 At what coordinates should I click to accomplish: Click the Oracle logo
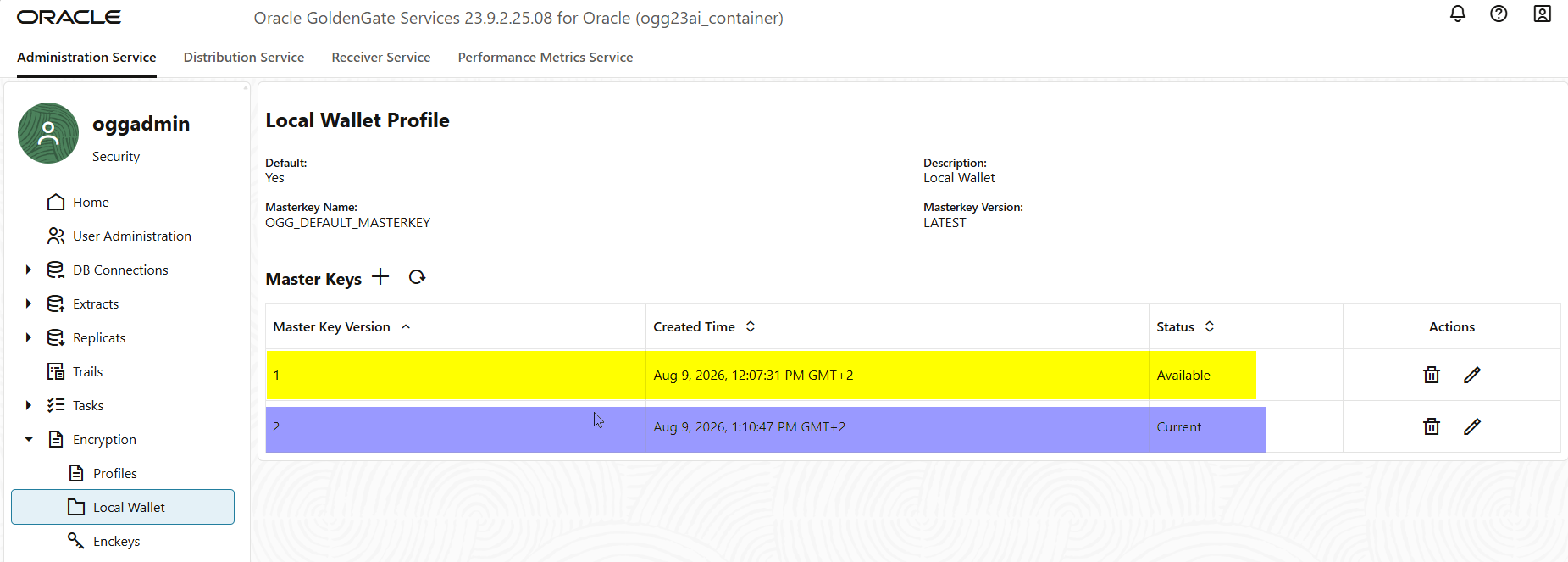(69, 17)
